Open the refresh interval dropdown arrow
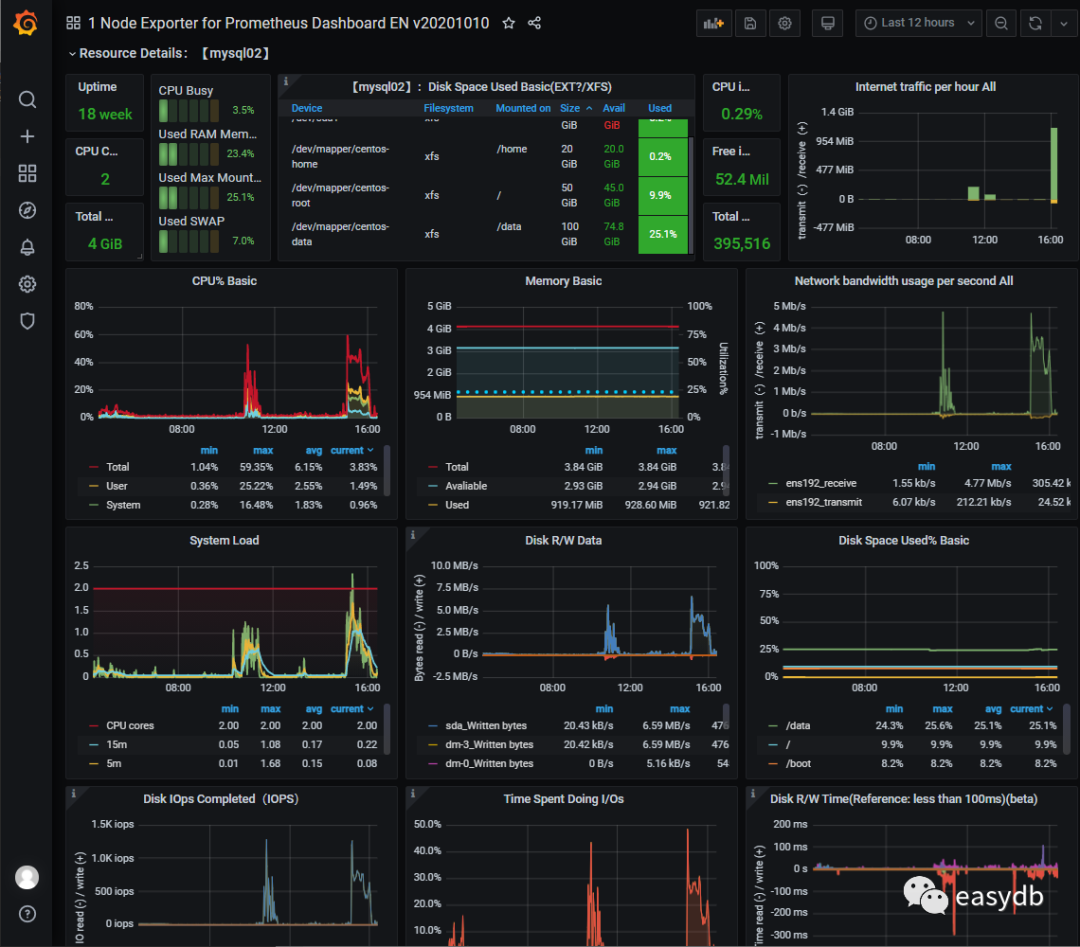 (1062, 23)
